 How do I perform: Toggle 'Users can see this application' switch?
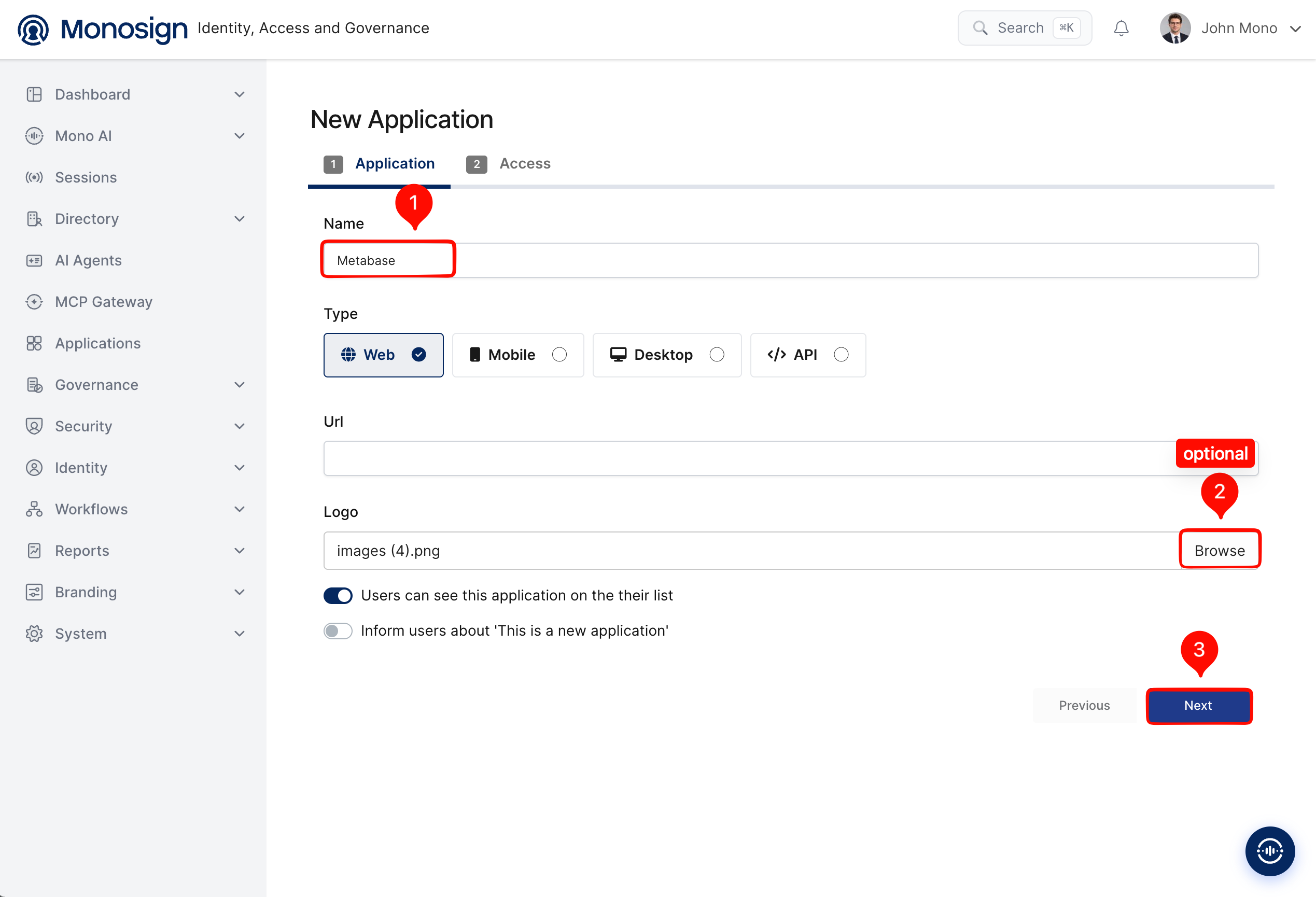coord(338,596)
